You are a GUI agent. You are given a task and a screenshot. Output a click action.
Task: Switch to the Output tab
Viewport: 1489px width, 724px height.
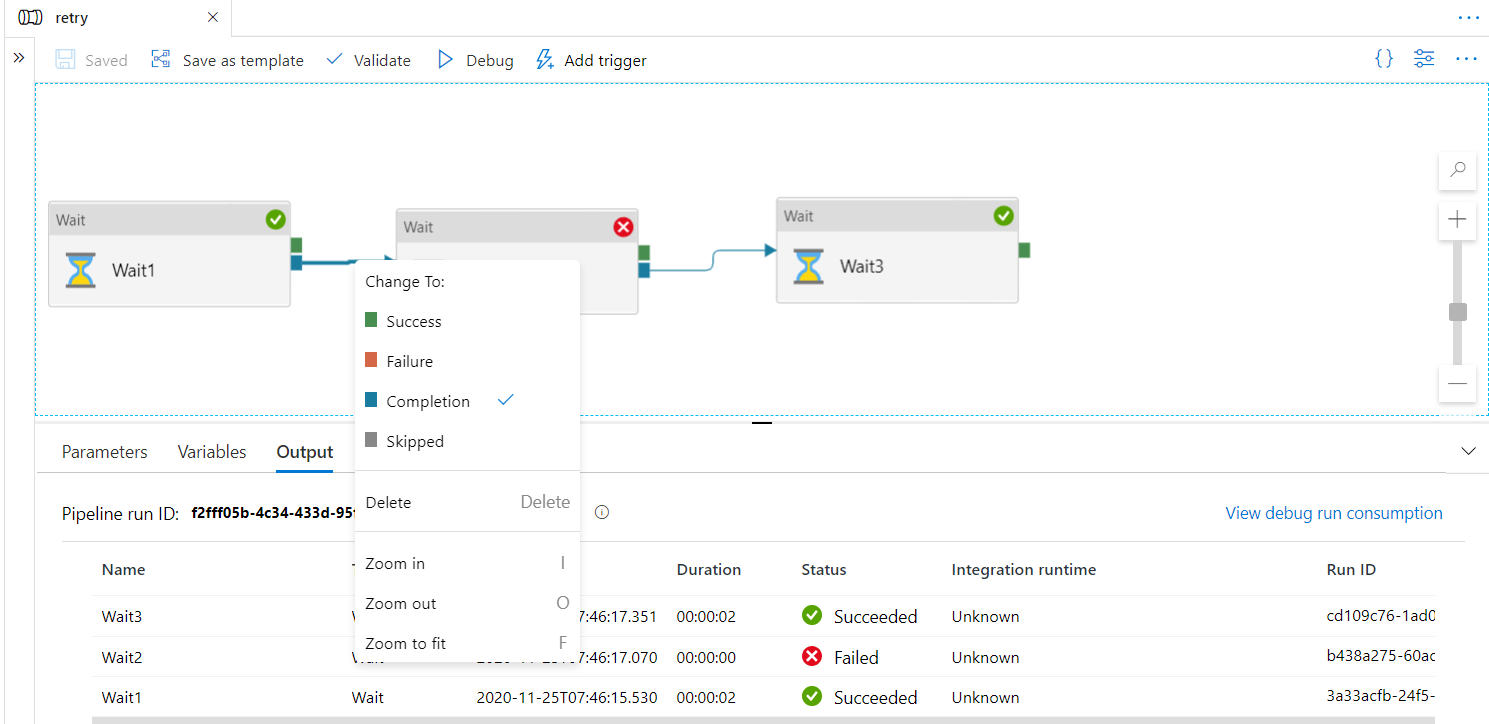click(x=305, y=452)
